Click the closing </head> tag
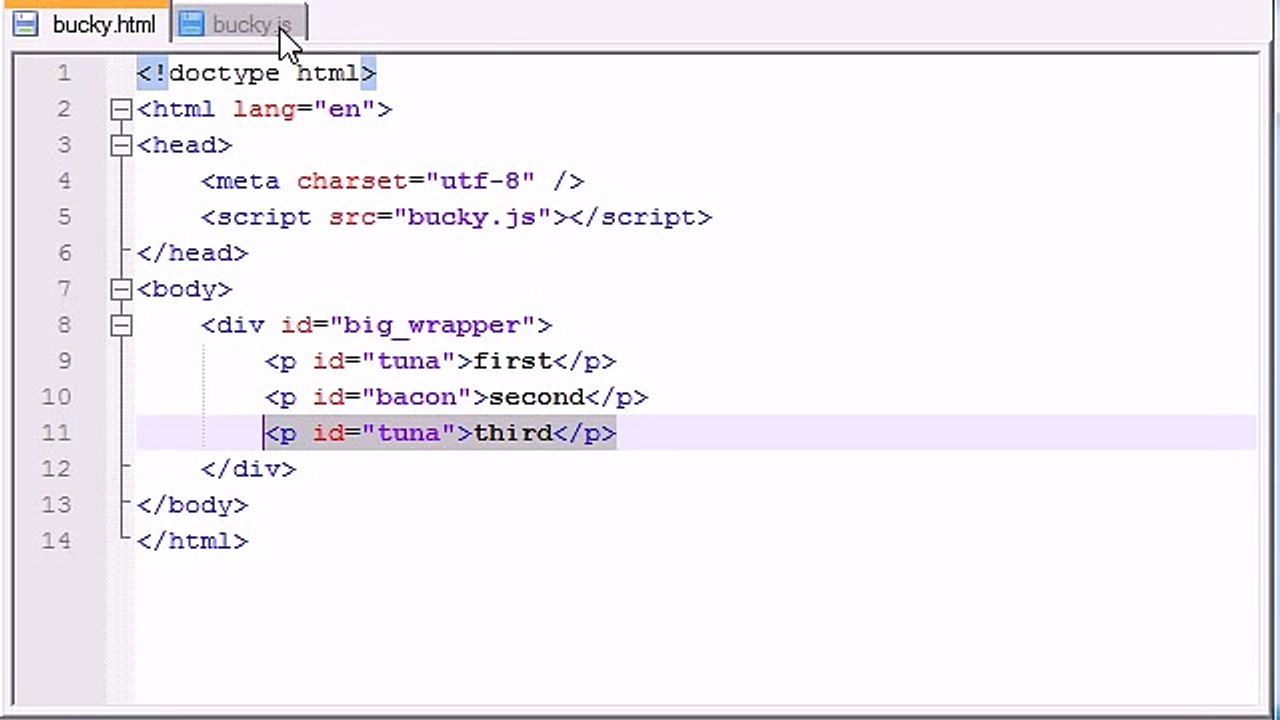1280x720 pixels. tap(193, 253)
